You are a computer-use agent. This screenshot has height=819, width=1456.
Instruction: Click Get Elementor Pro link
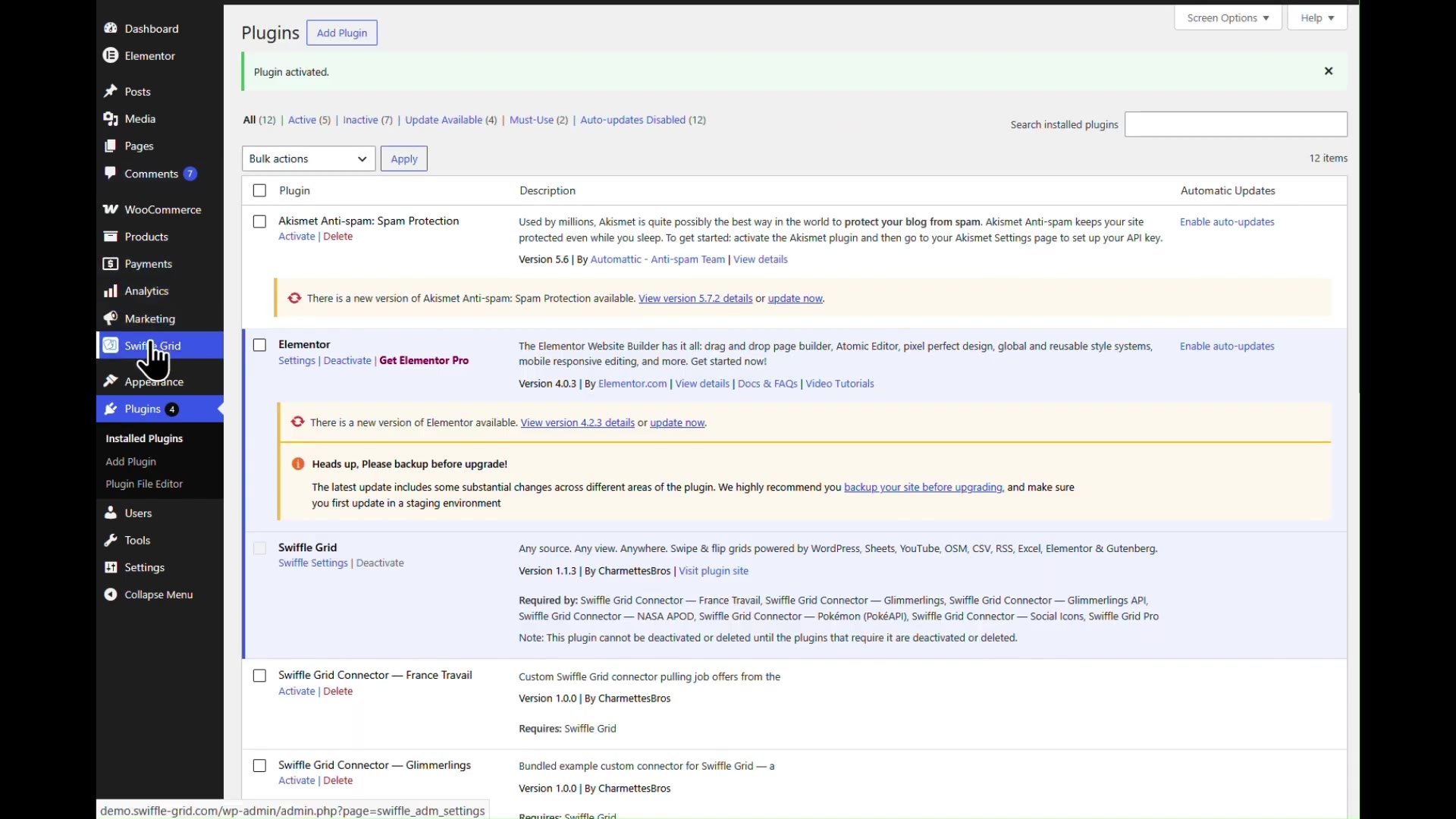[x=424, y=361]
